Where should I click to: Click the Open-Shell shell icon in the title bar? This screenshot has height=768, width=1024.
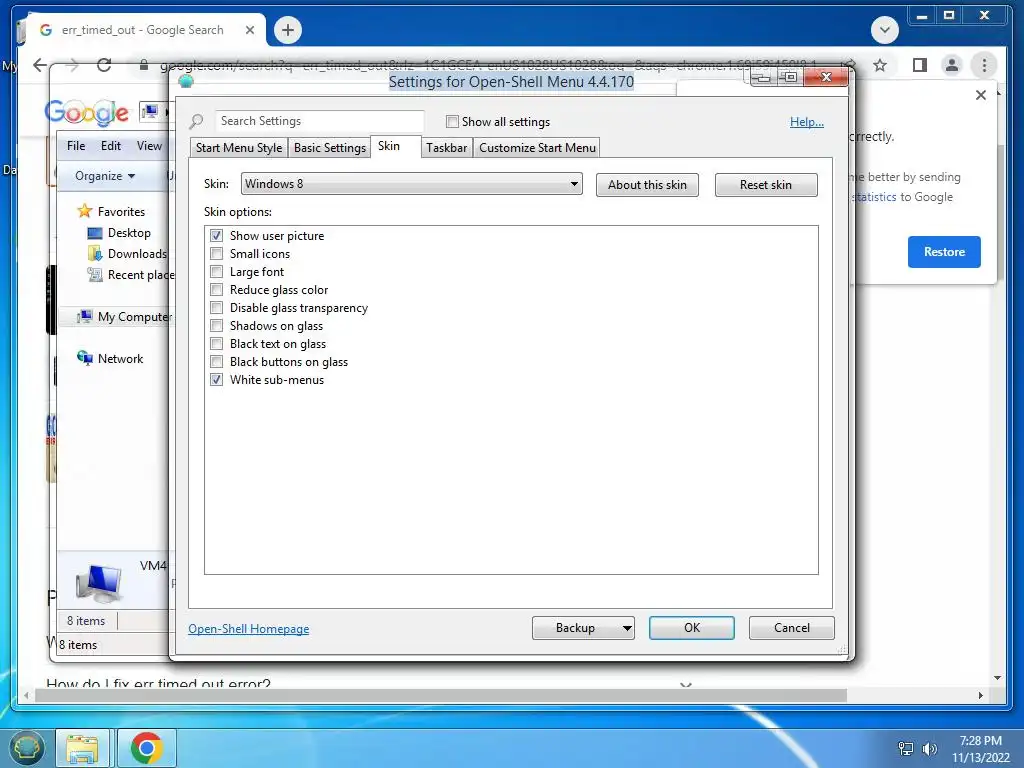[x=186, y=81]
